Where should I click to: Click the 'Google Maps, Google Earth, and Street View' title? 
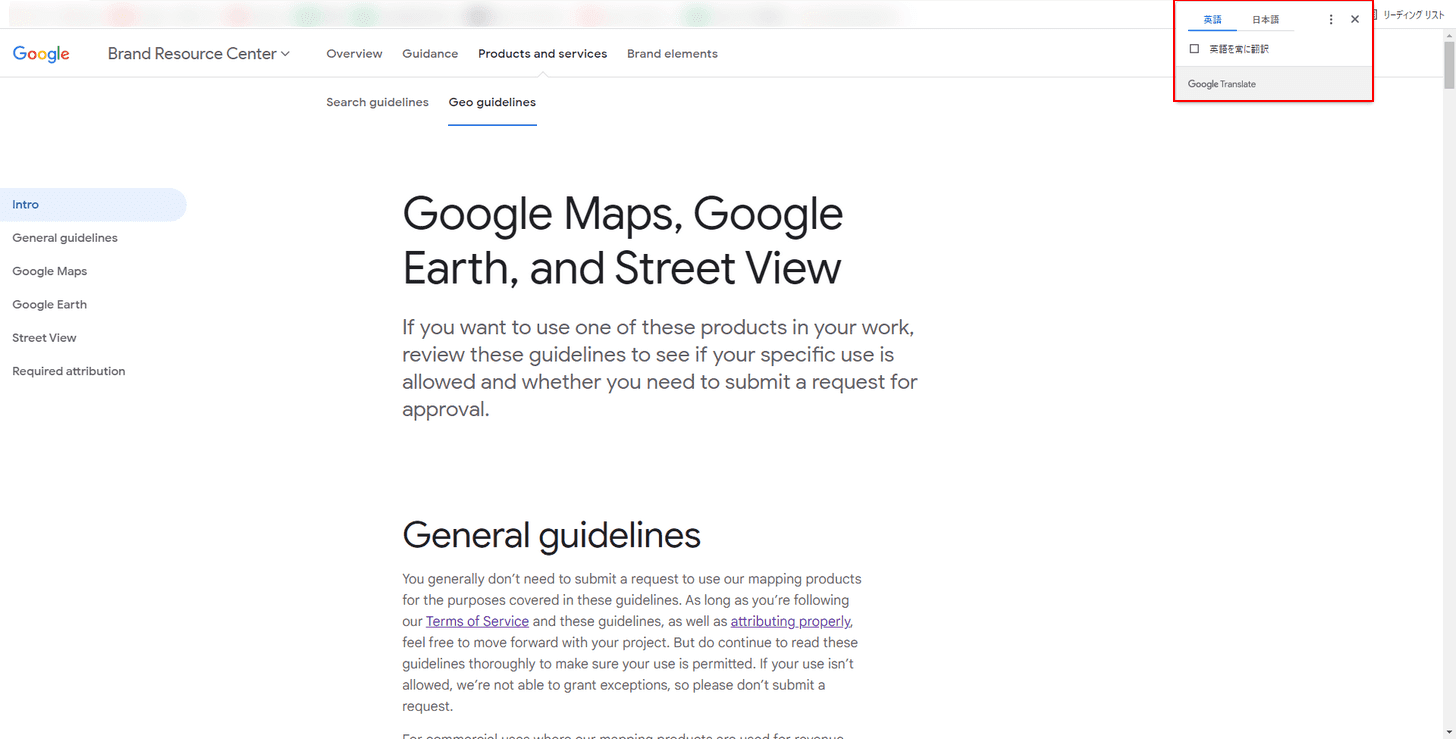(x=622, y=241)
